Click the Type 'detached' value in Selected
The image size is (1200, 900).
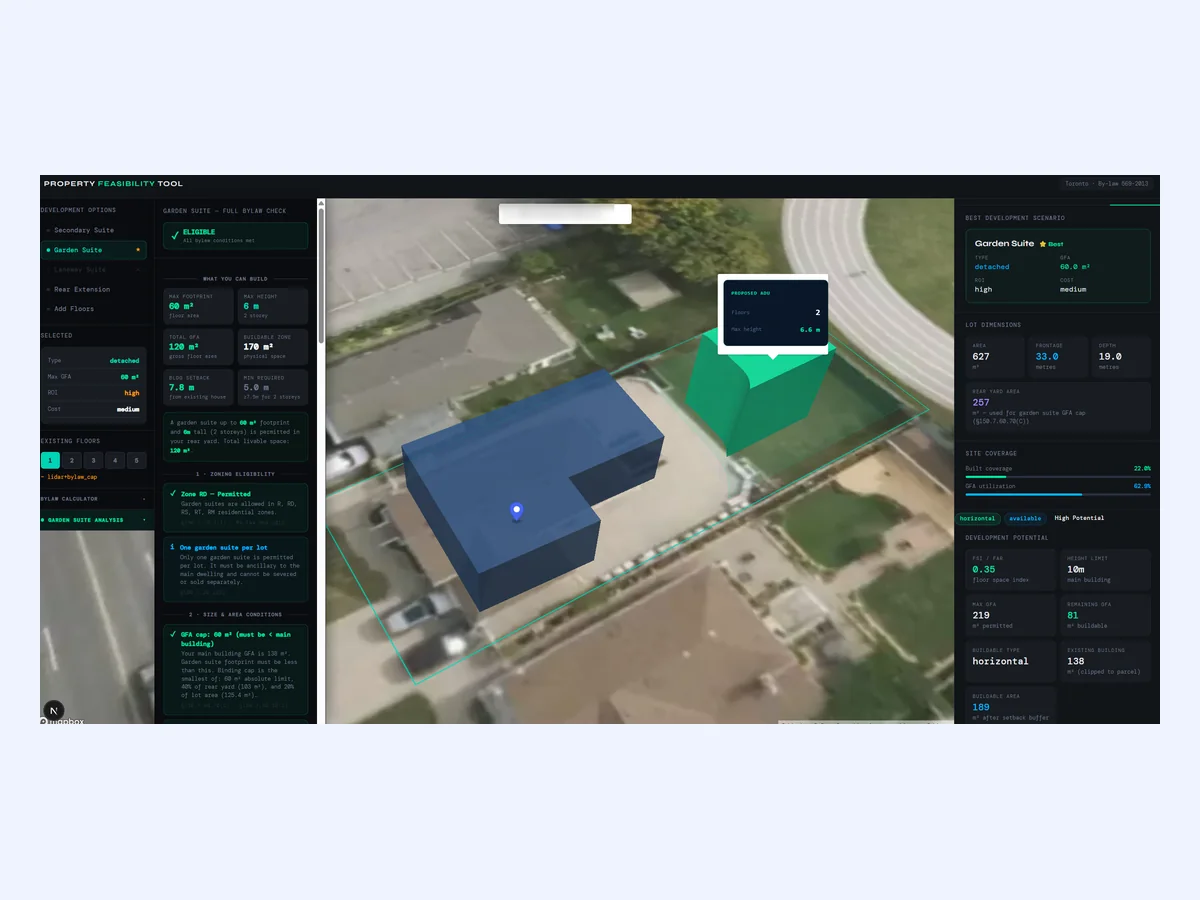(124, 360)
